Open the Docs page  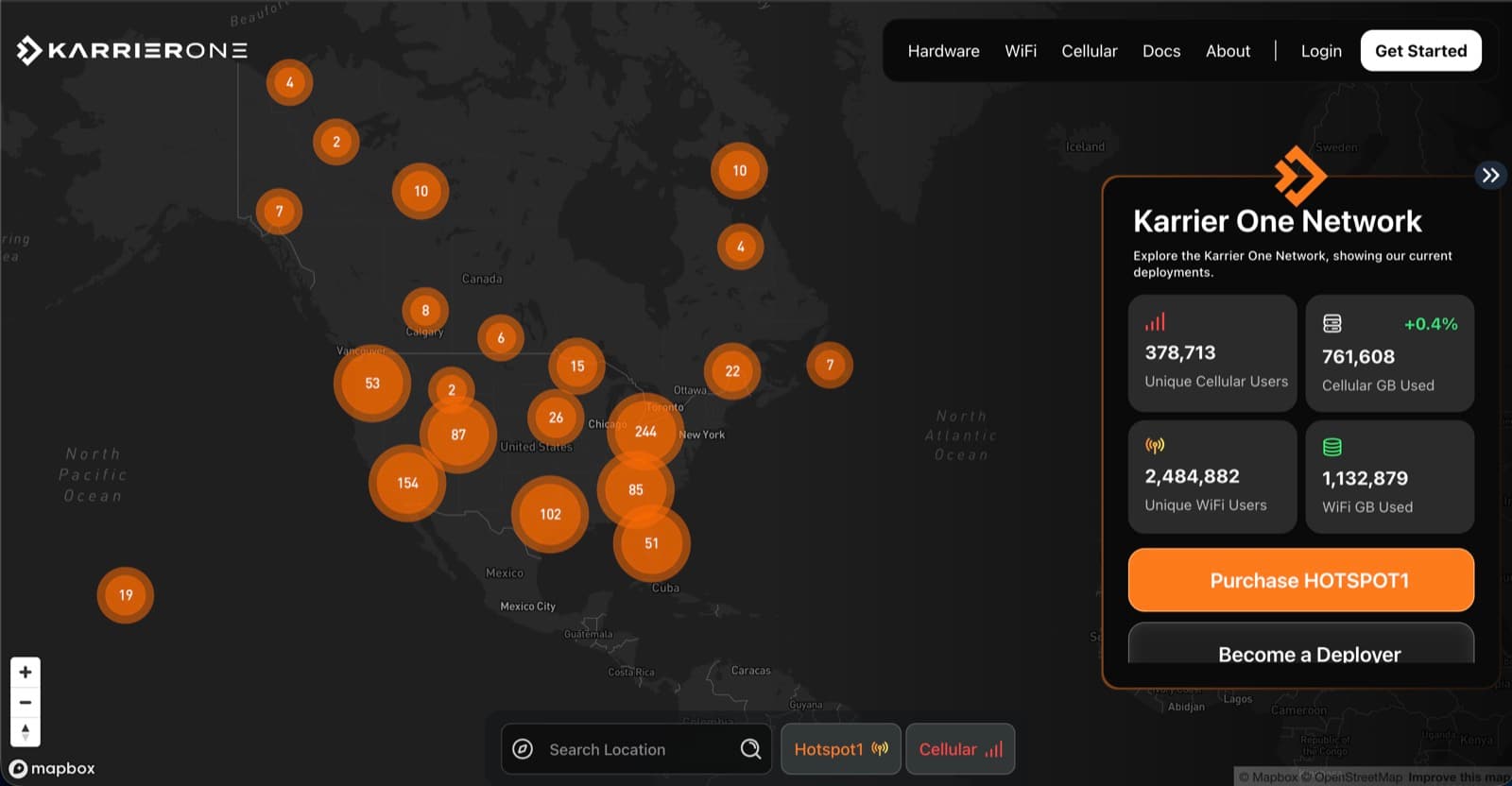(x=1161, y=51)
